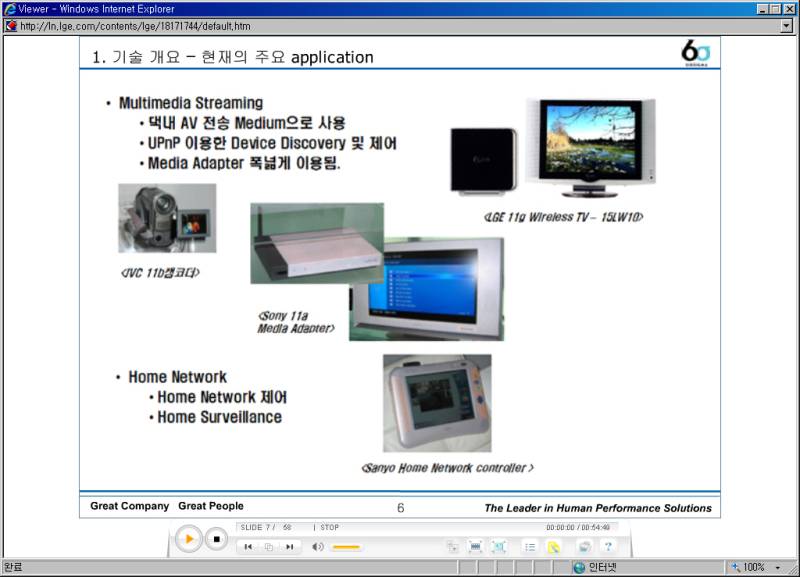
Task: Start slide playback with the orange play button
Action: pos(189,539)
